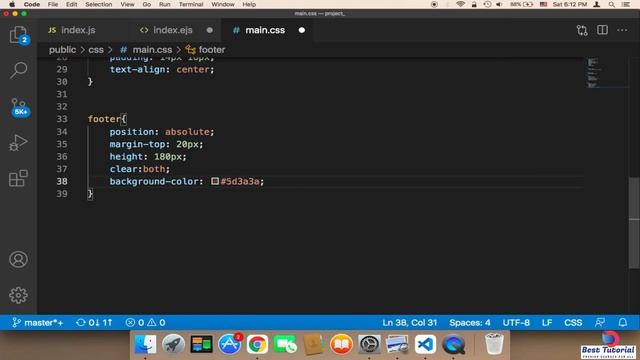Open the Run and Debug view
Screen dimensions: 640x360
pos(18,143)
